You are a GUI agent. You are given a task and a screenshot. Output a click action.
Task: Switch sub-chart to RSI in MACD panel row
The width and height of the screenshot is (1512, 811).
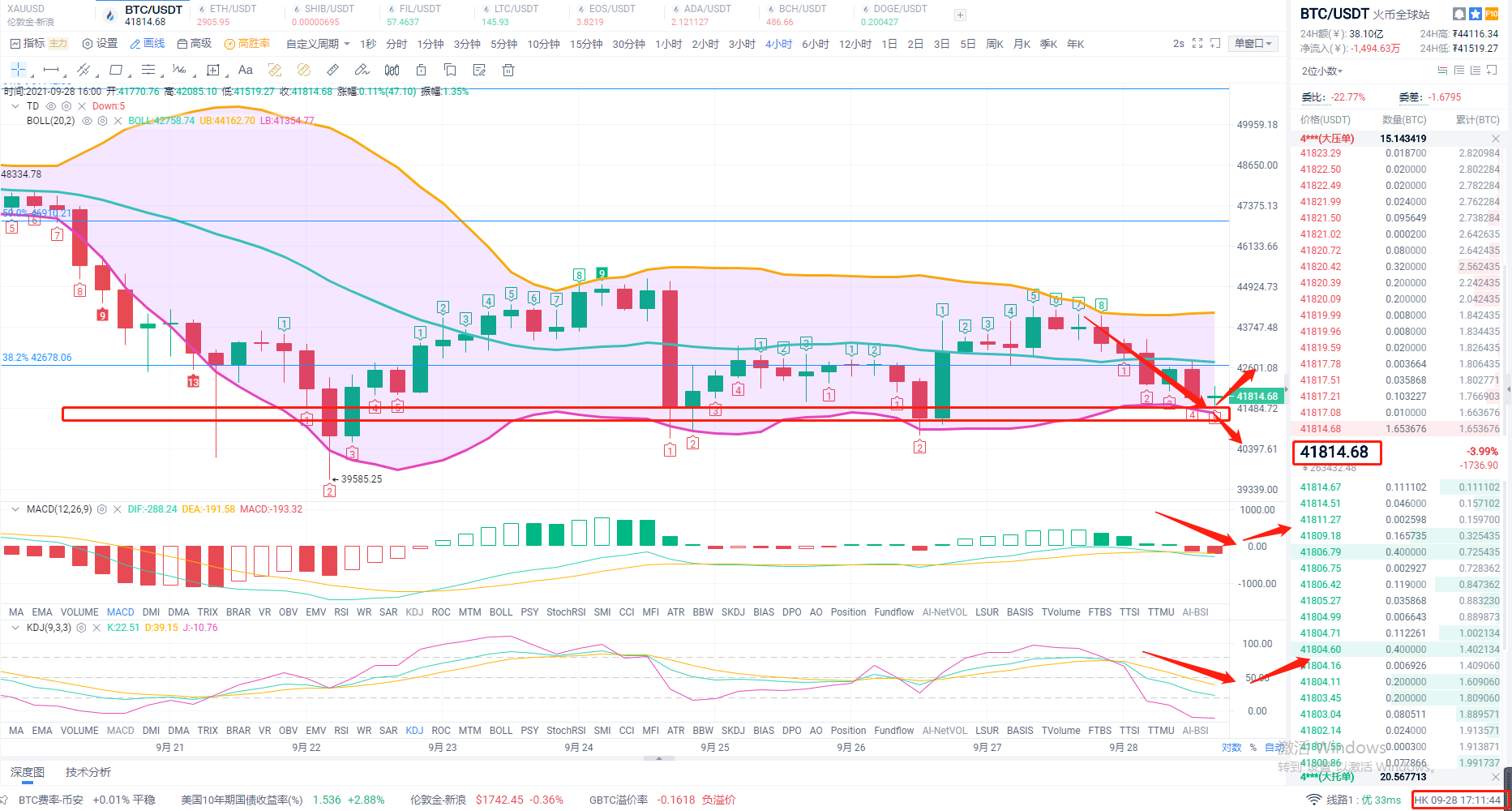341,612
